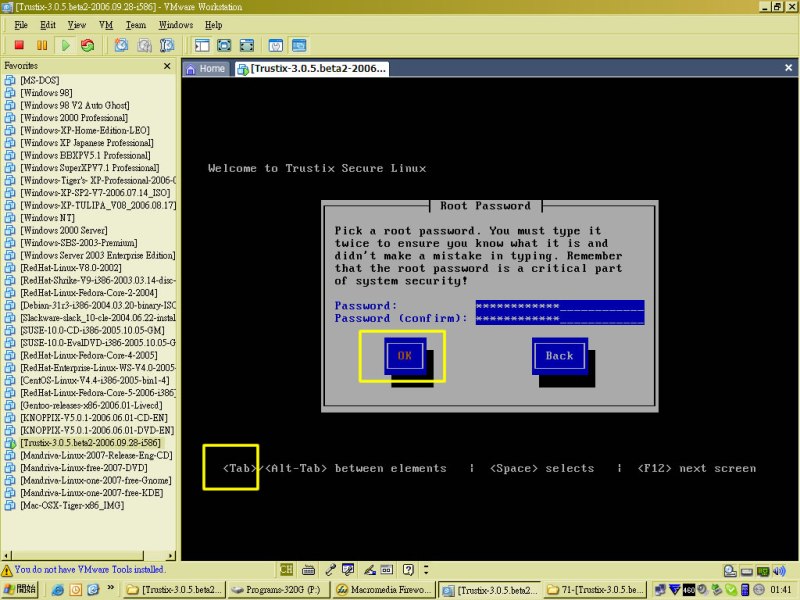Select [KNOPPIX-V5.0.1-2006.06.01-CD-EN] favorite

94,418
